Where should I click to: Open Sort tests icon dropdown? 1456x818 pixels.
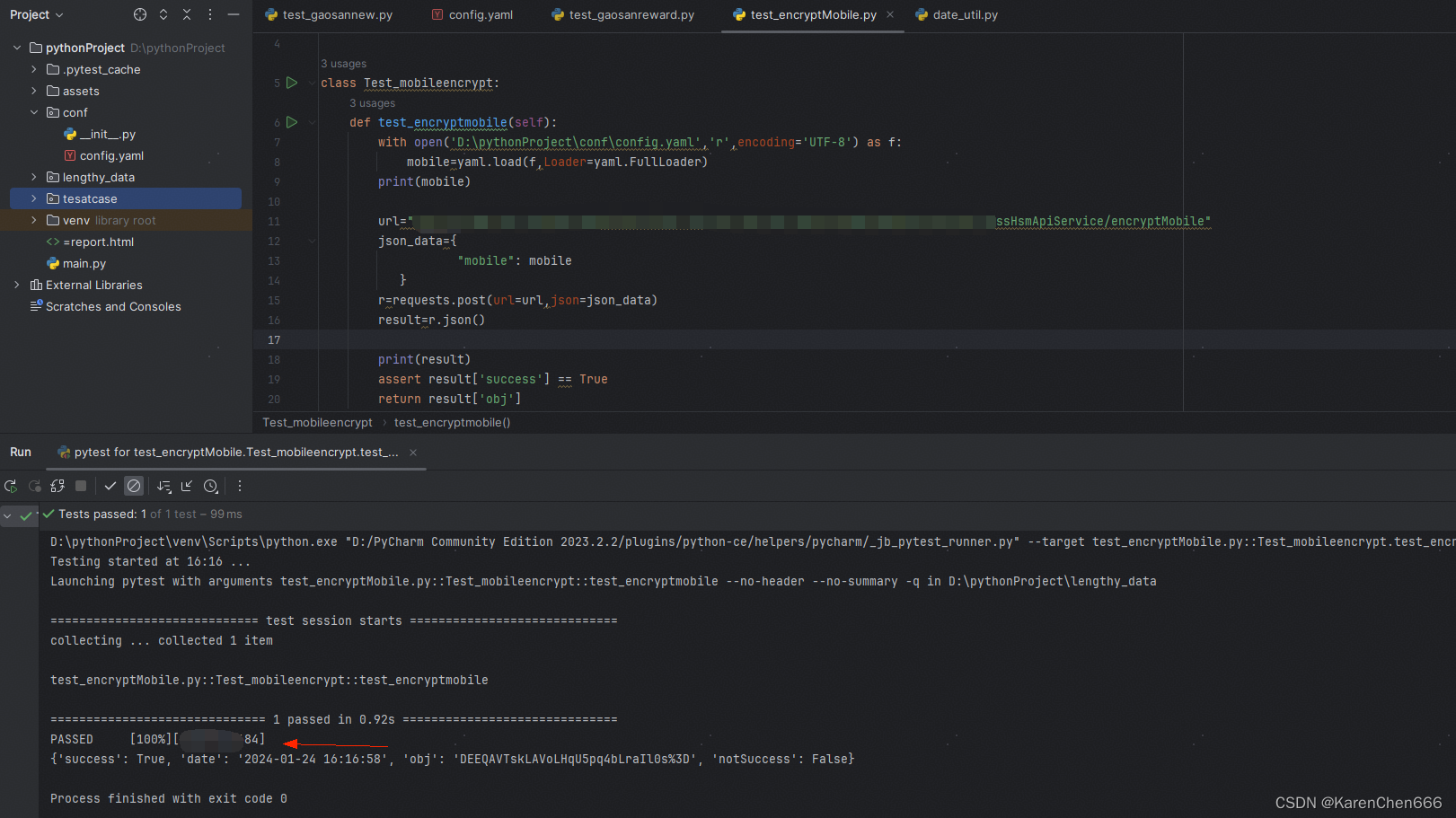(163, 486)
